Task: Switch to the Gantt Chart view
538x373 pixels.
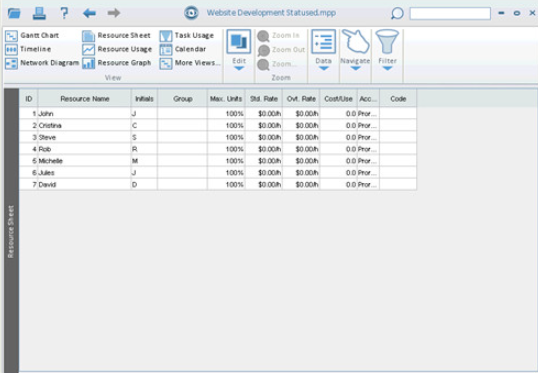Action: click(x=32, y=35)
